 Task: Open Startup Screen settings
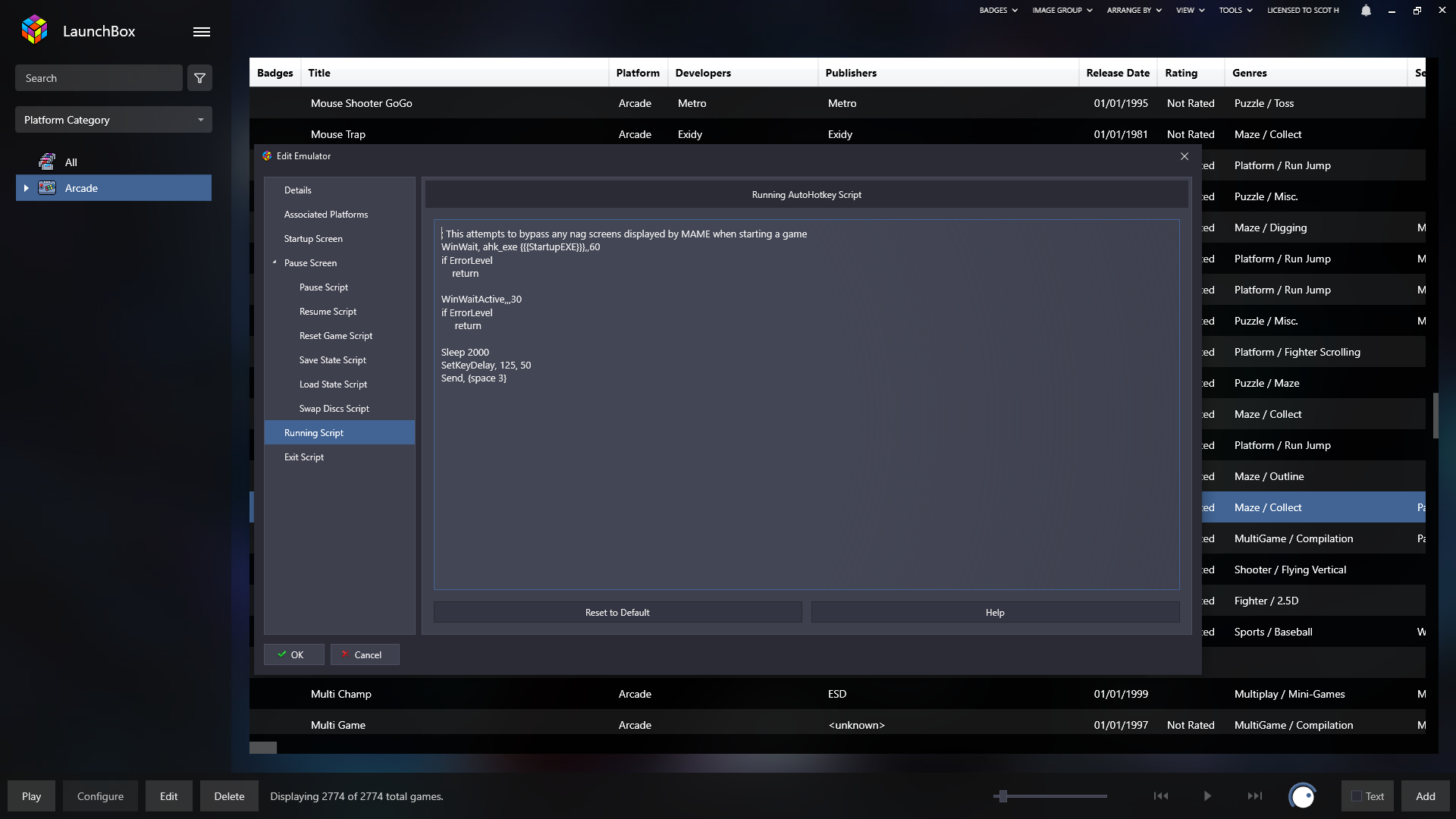[340, 239]
